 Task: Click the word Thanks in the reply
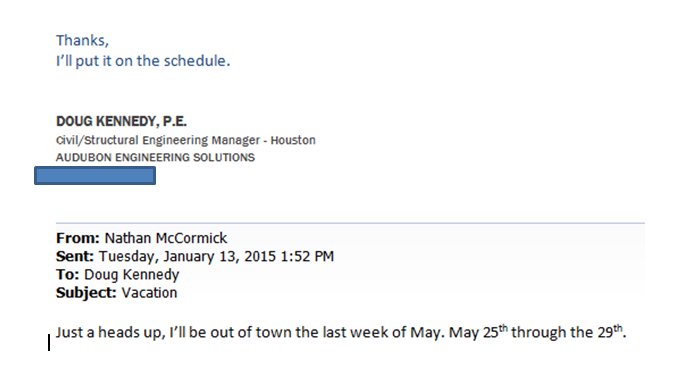tap(82, 41)
